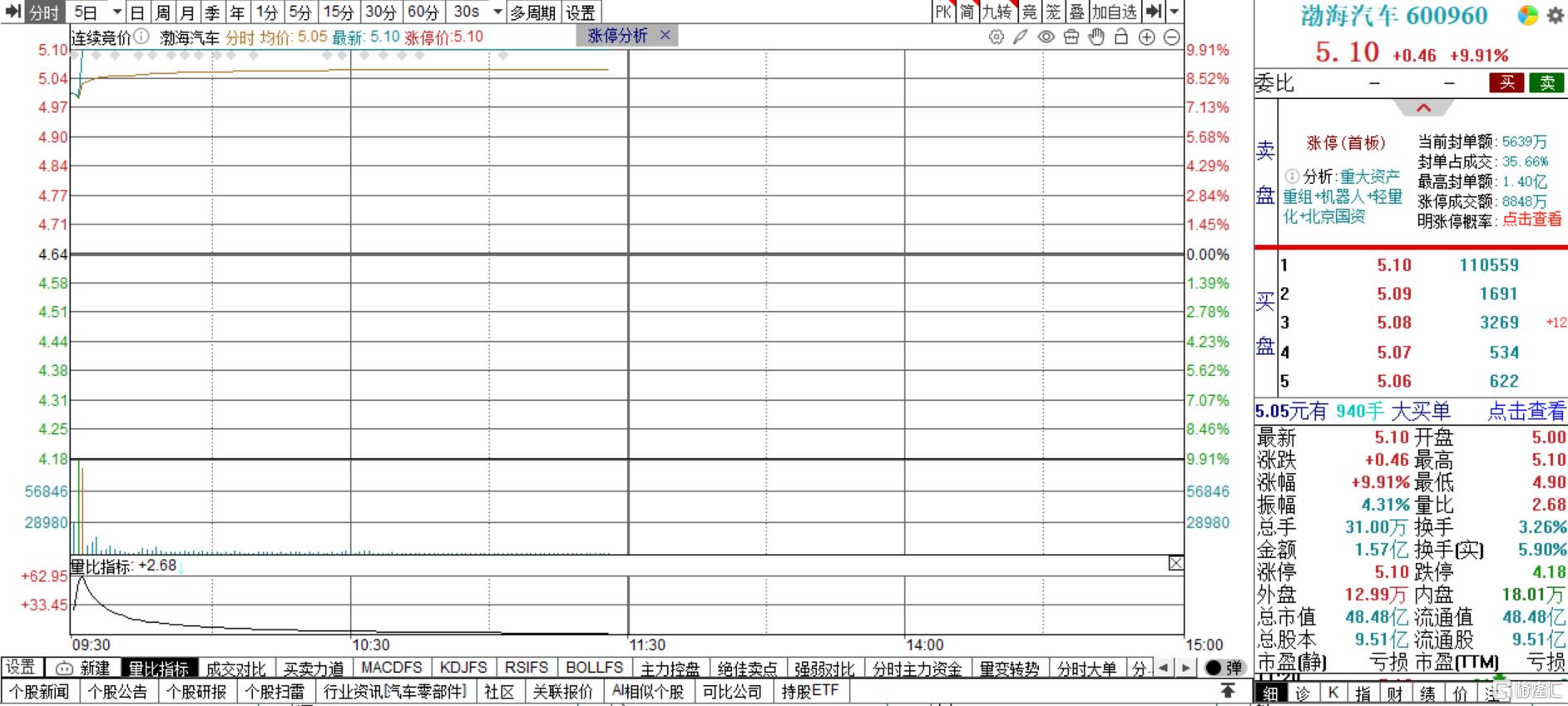The image size is (1568, 706).
Task: Collapse the sell order panel chevron
Action: (x=1423, y=108)
